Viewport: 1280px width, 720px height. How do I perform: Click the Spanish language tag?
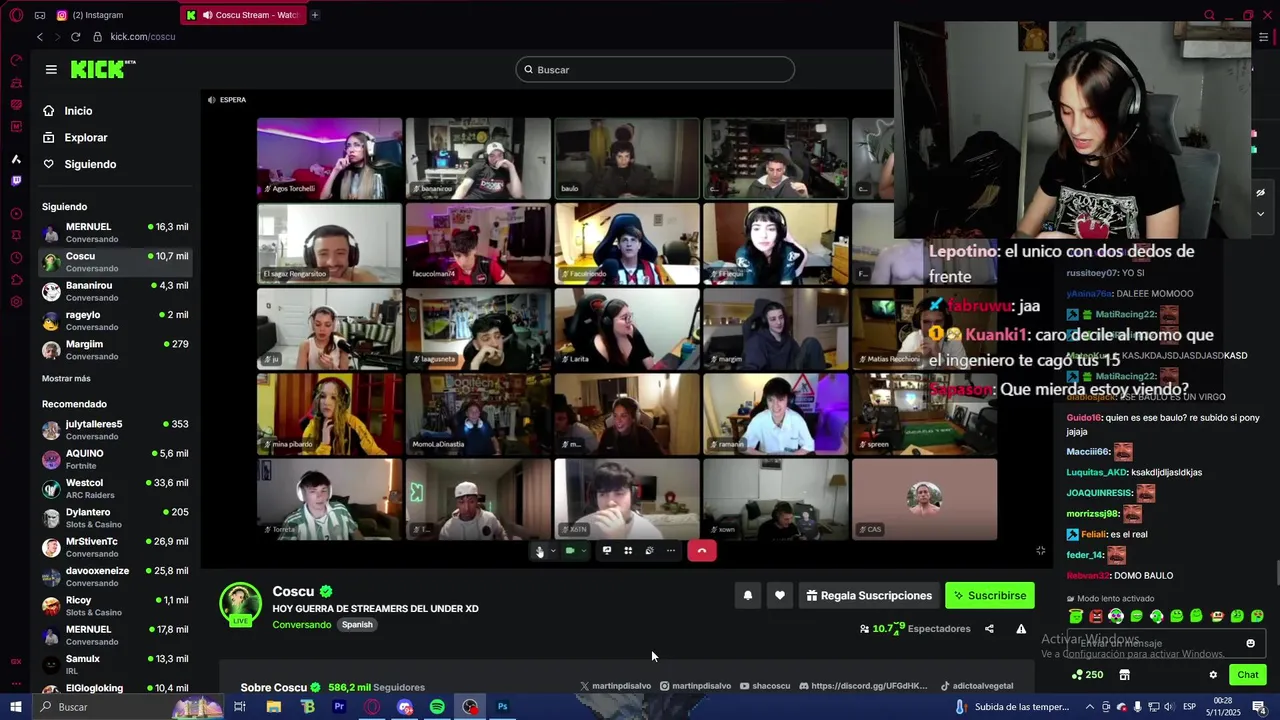(x=357, y=625)
